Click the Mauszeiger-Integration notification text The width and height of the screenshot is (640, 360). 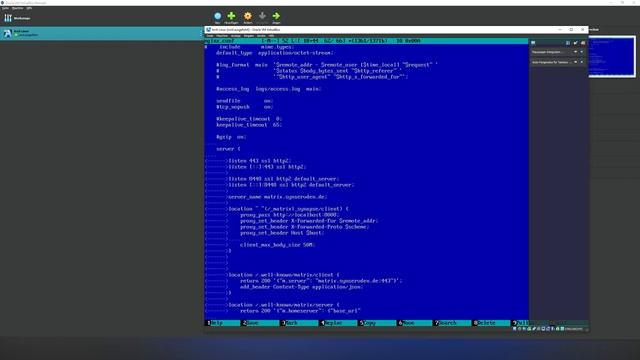point(549,52)
